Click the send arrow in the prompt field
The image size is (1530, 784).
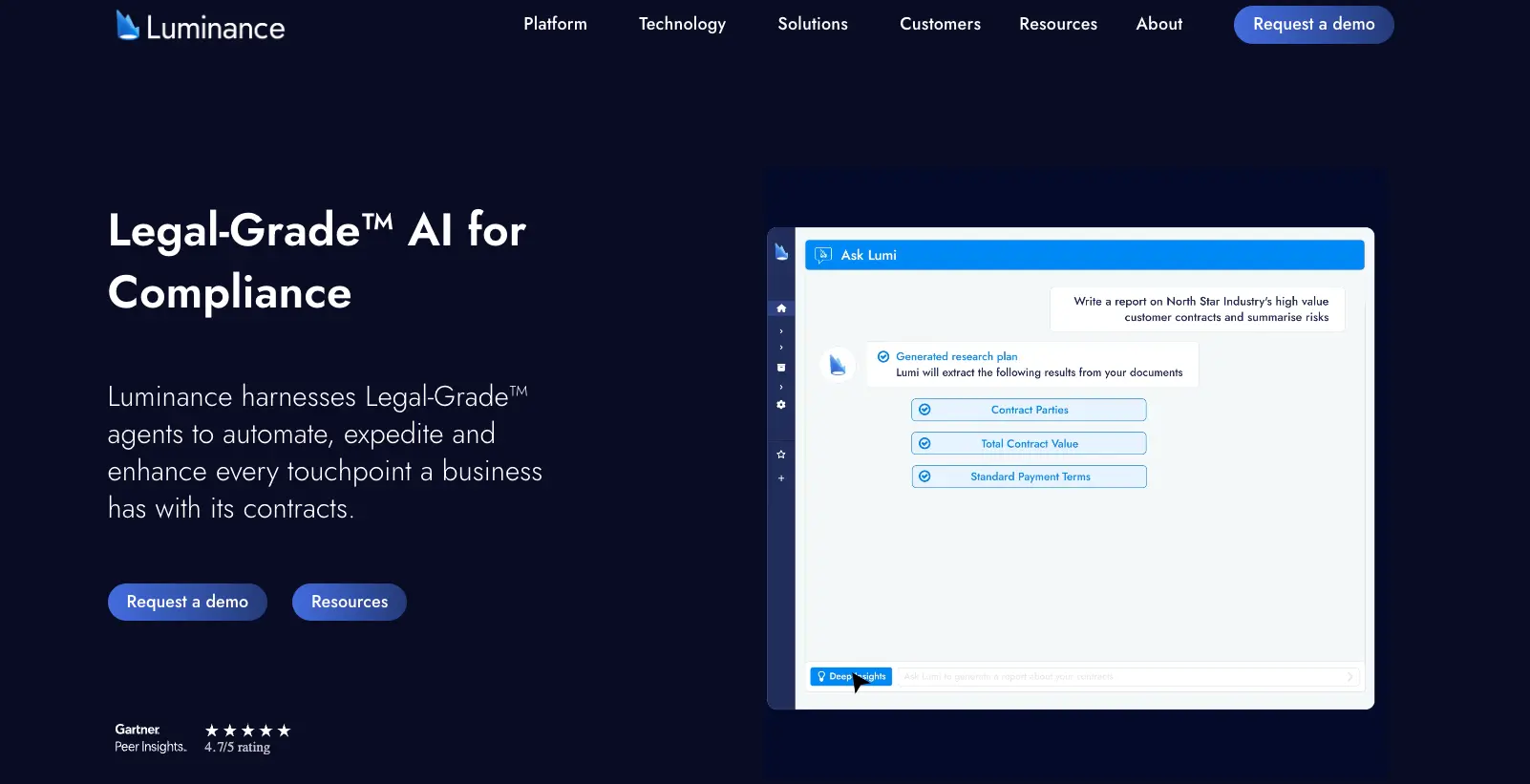point(1349,676)
